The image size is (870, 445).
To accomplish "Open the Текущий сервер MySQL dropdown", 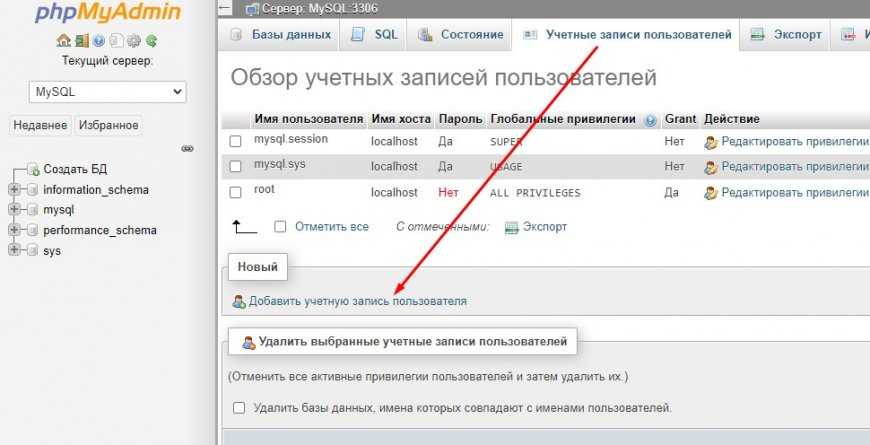I will [108, 91].
